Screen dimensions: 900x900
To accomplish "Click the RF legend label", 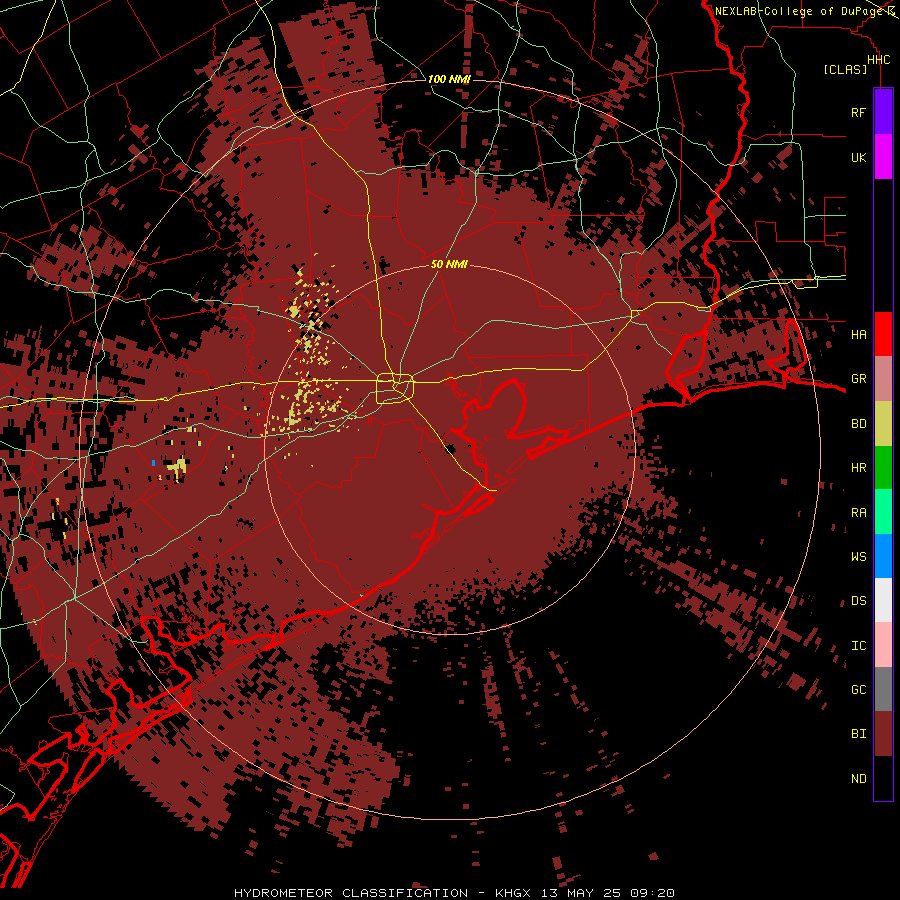I will (858, 112).
